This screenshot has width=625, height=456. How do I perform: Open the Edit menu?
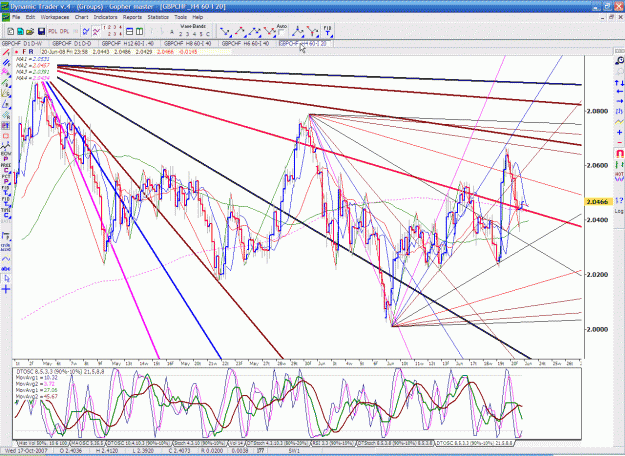(30, 17)
